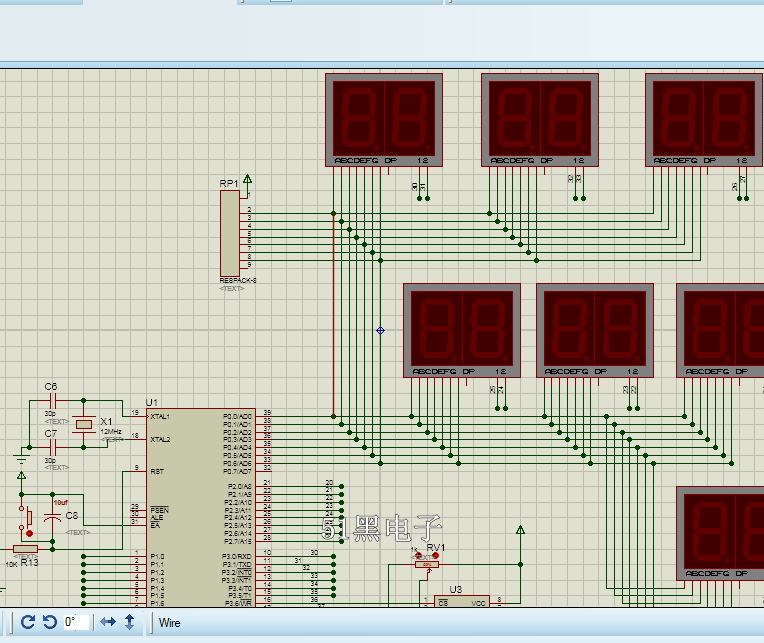The image size is (764, 643).
Task: Click the P1.0 pin label on U1
Action: [x=157, y=556]
